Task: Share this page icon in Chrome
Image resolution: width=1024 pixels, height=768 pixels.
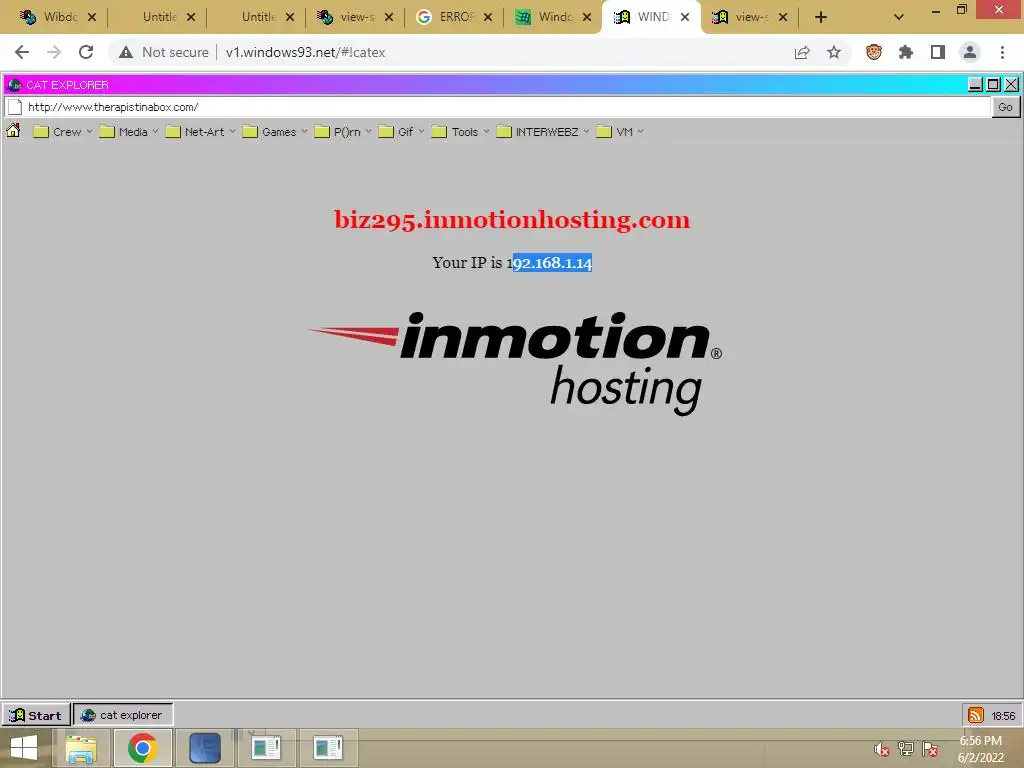Action: pyautogui.click(x=802, y=52)
